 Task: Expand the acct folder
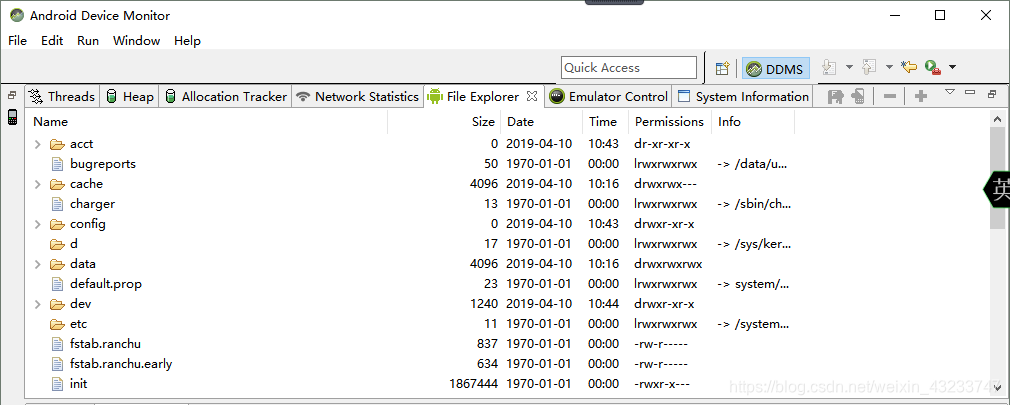37,144
